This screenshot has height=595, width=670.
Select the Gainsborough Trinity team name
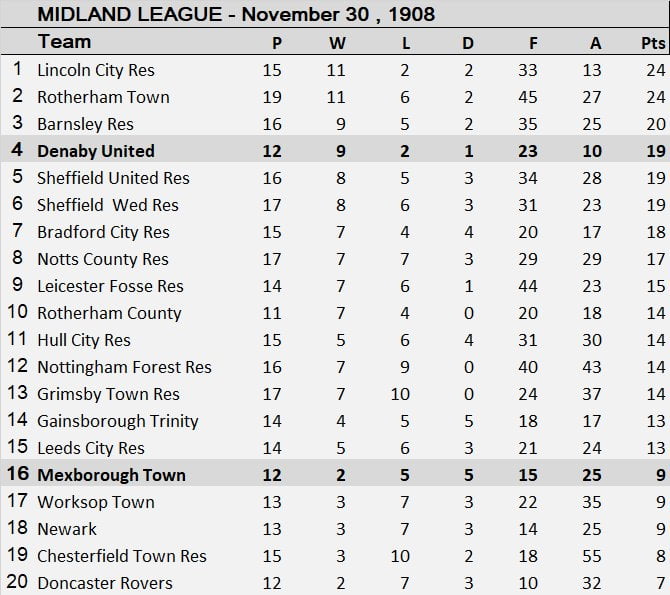pyautogui.click(x=118, y=421)
